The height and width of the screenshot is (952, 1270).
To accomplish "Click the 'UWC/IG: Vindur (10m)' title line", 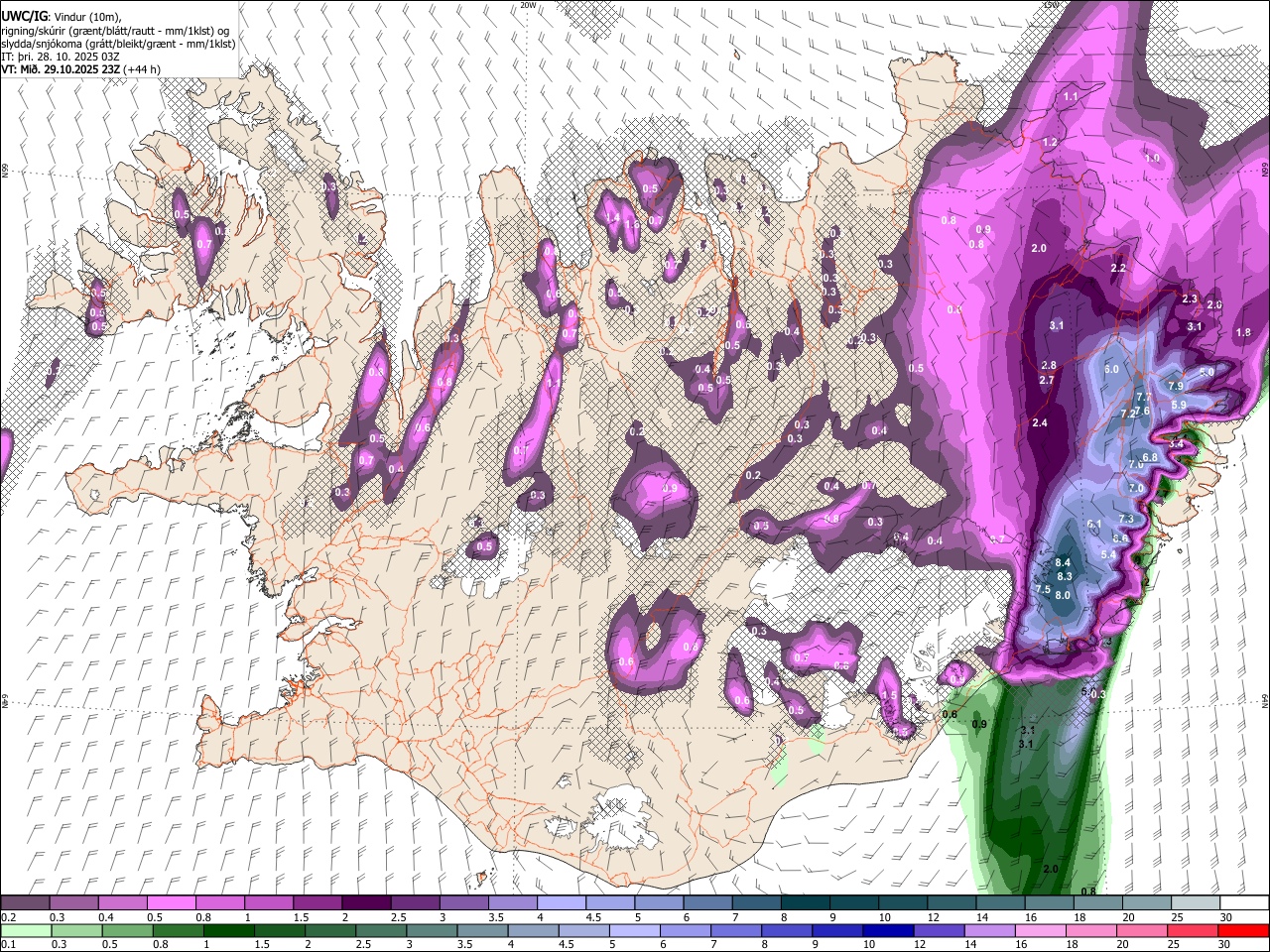I will 61,16.
